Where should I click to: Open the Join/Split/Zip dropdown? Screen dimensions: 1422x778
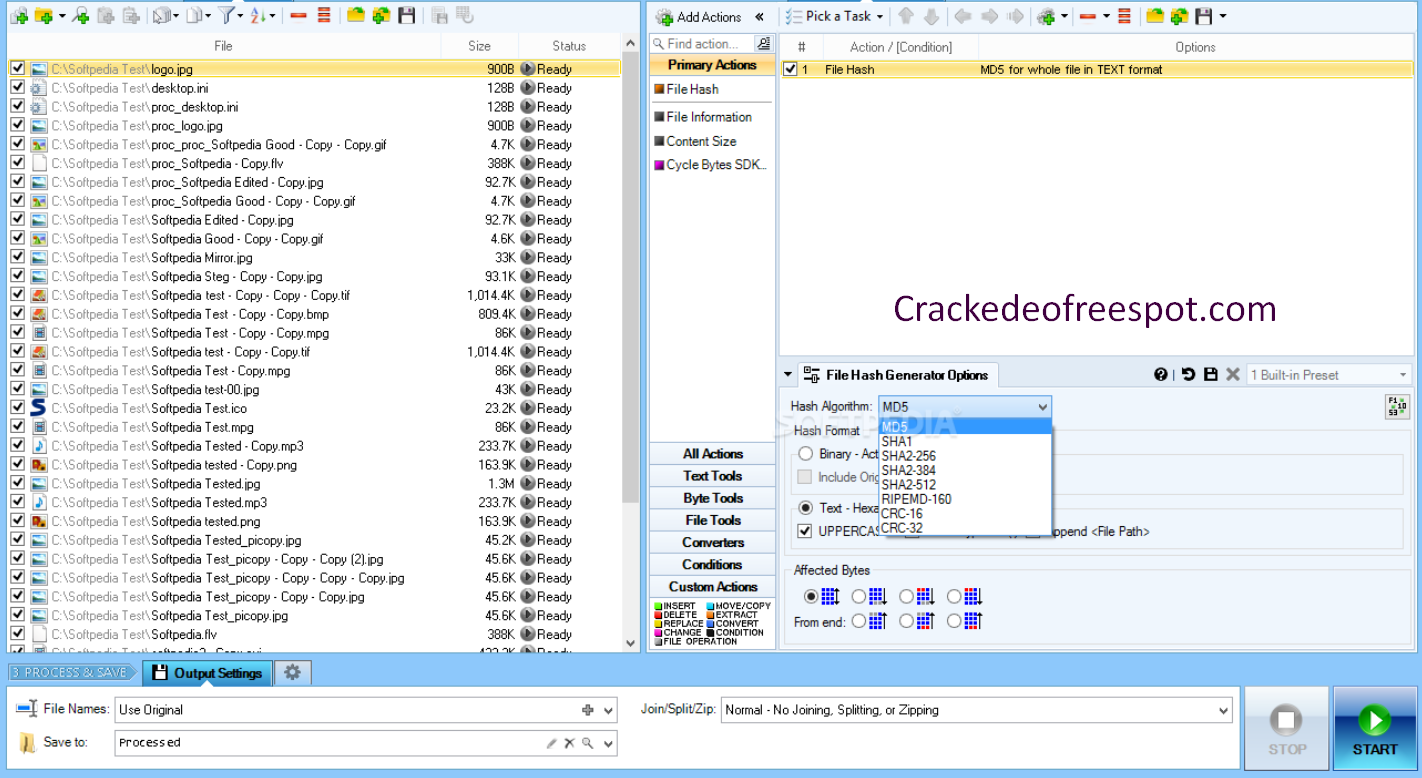click(x=976, y=710)
